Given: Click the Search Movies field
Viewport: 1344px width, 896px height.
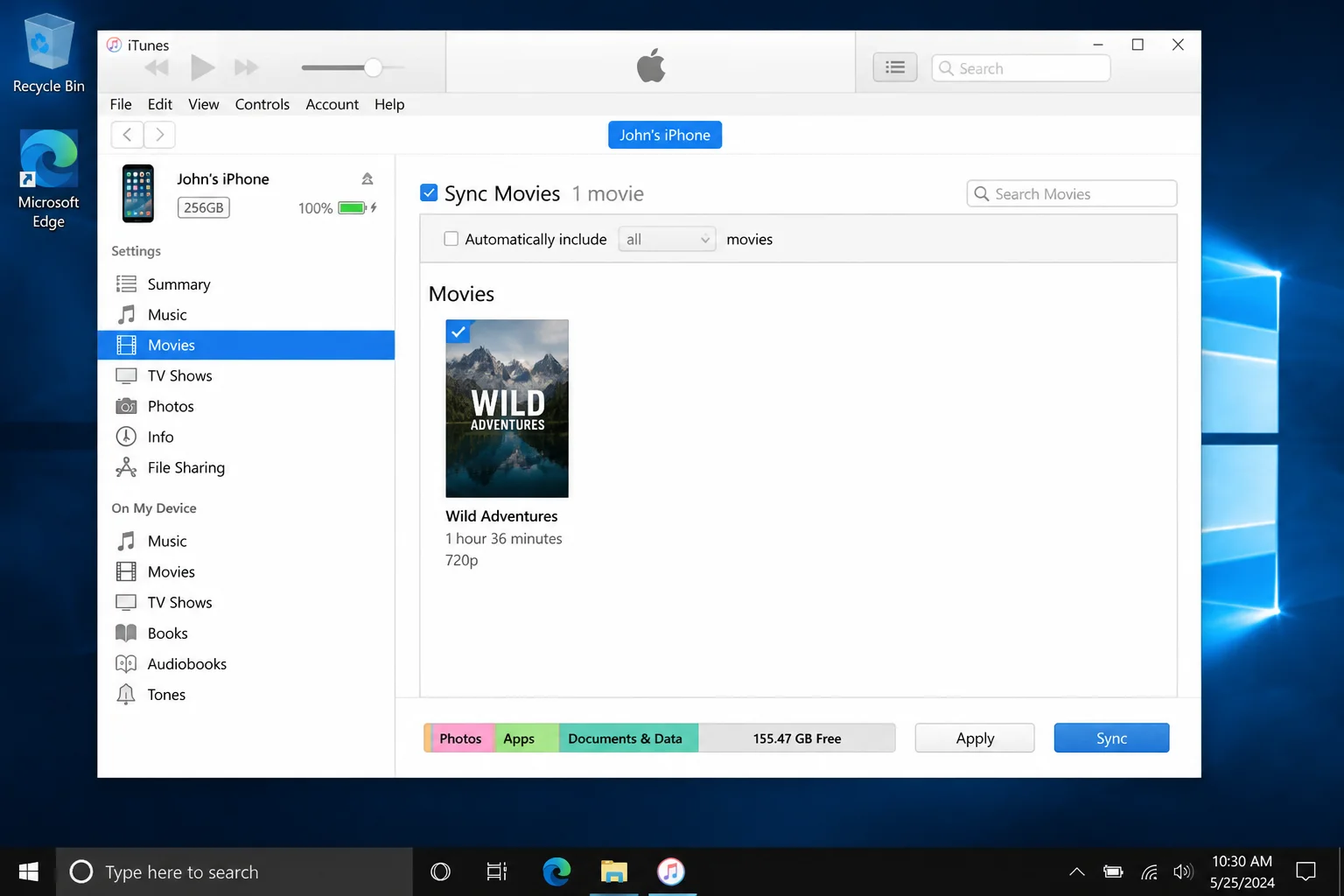Looking at the screenshot, I should [1071, 193].
